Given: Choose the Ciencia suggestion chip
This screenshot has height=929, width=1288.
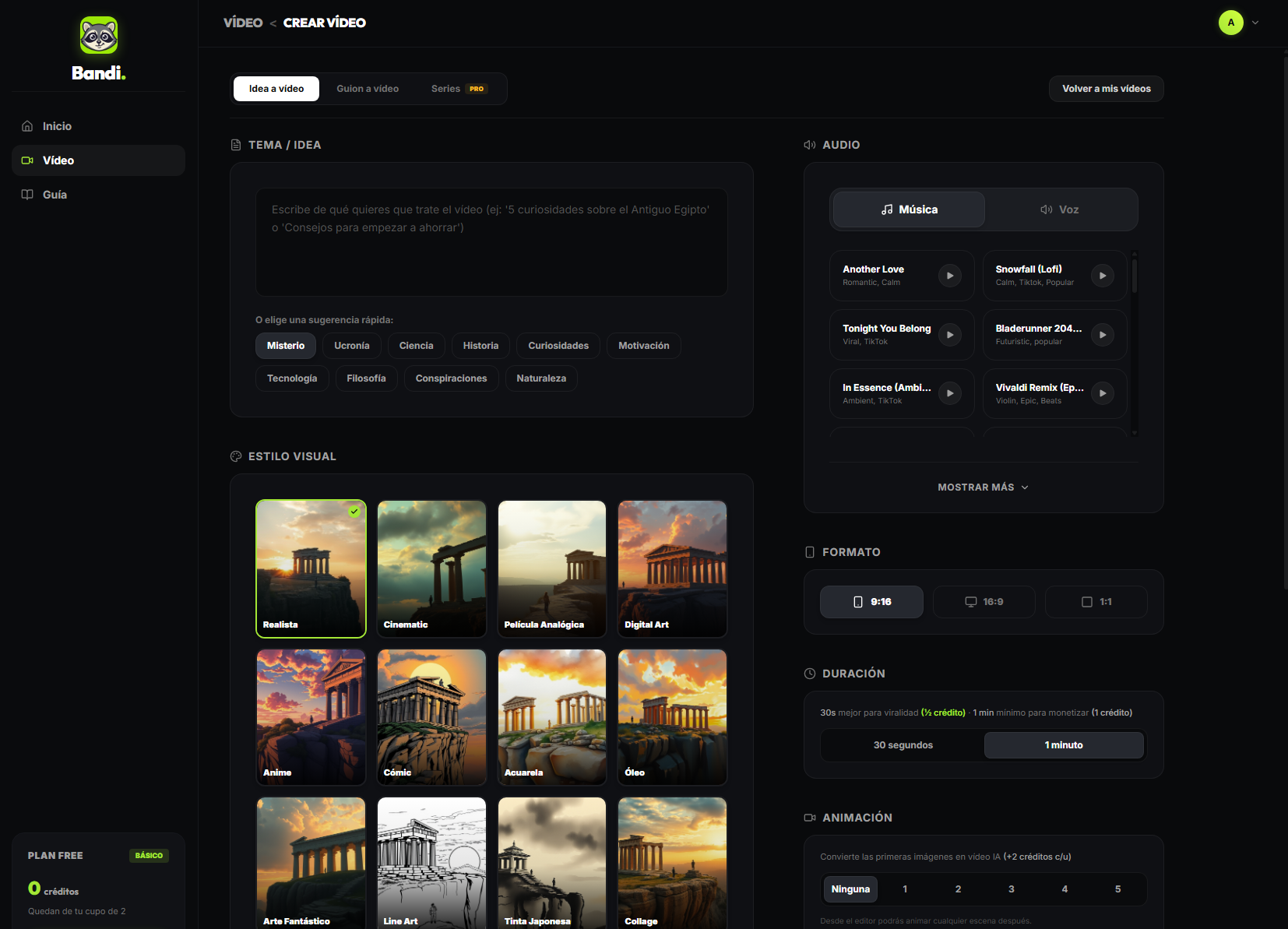Looking at the screenshot, I should pyautogui.click(x=417, y=346).
